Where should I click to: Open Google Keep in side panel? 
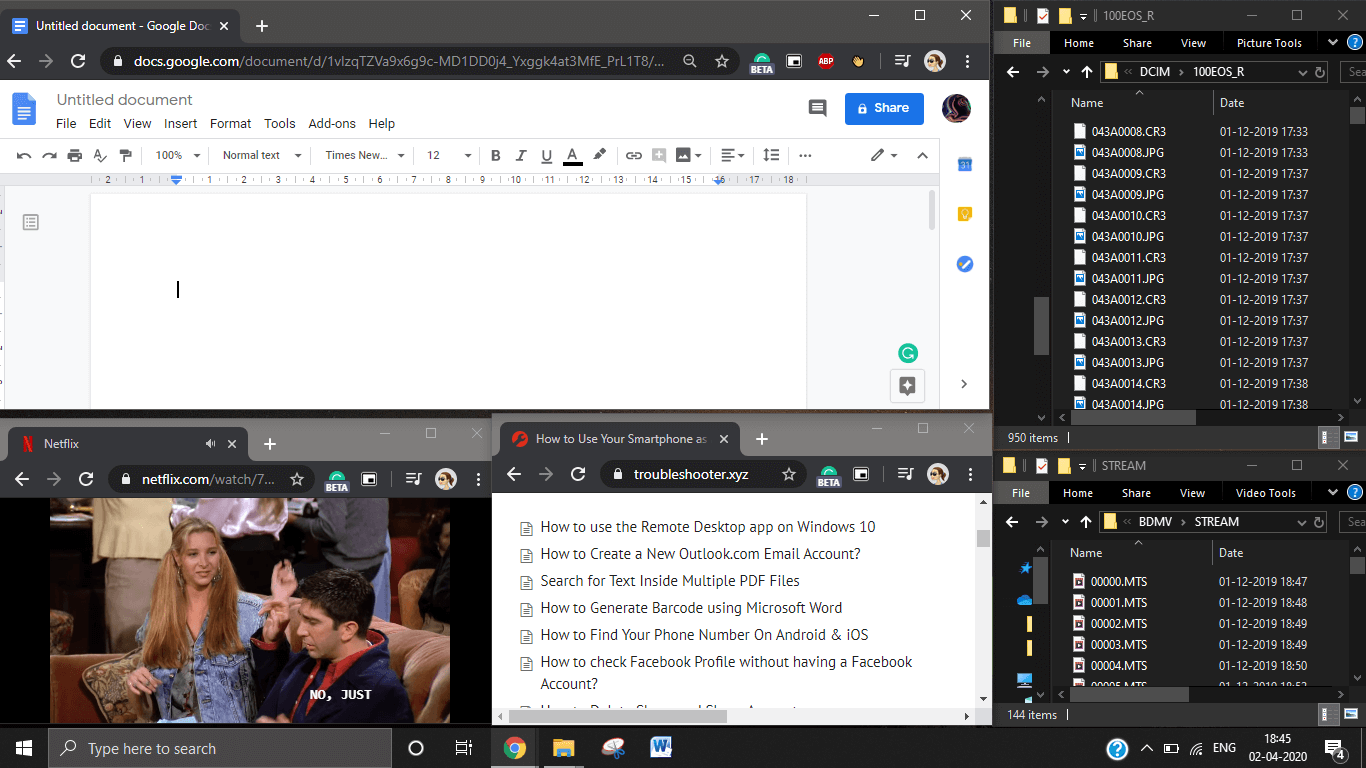(x=964, y=214)
